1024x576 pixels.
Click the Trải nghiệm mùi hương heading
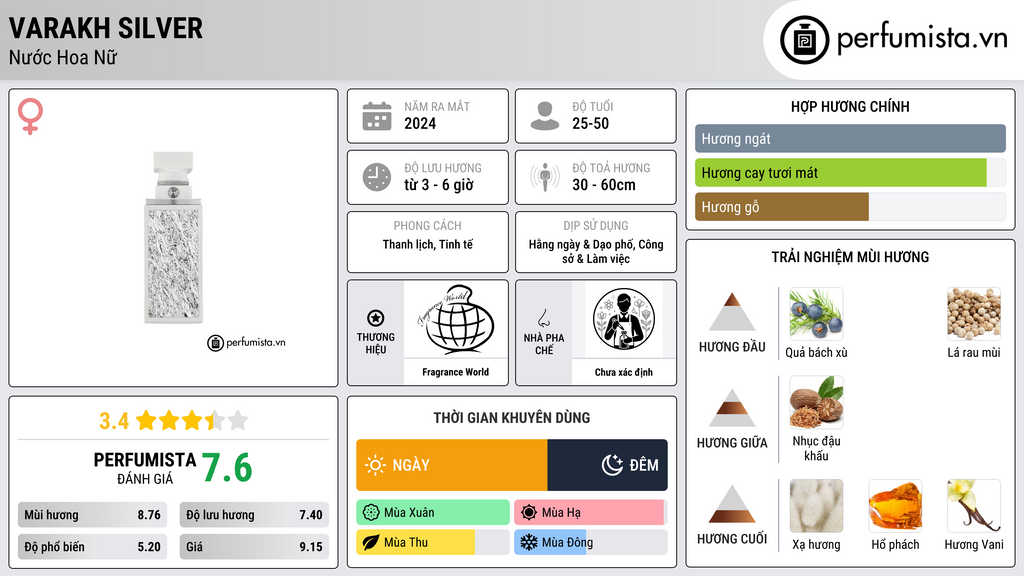(850, 257)
